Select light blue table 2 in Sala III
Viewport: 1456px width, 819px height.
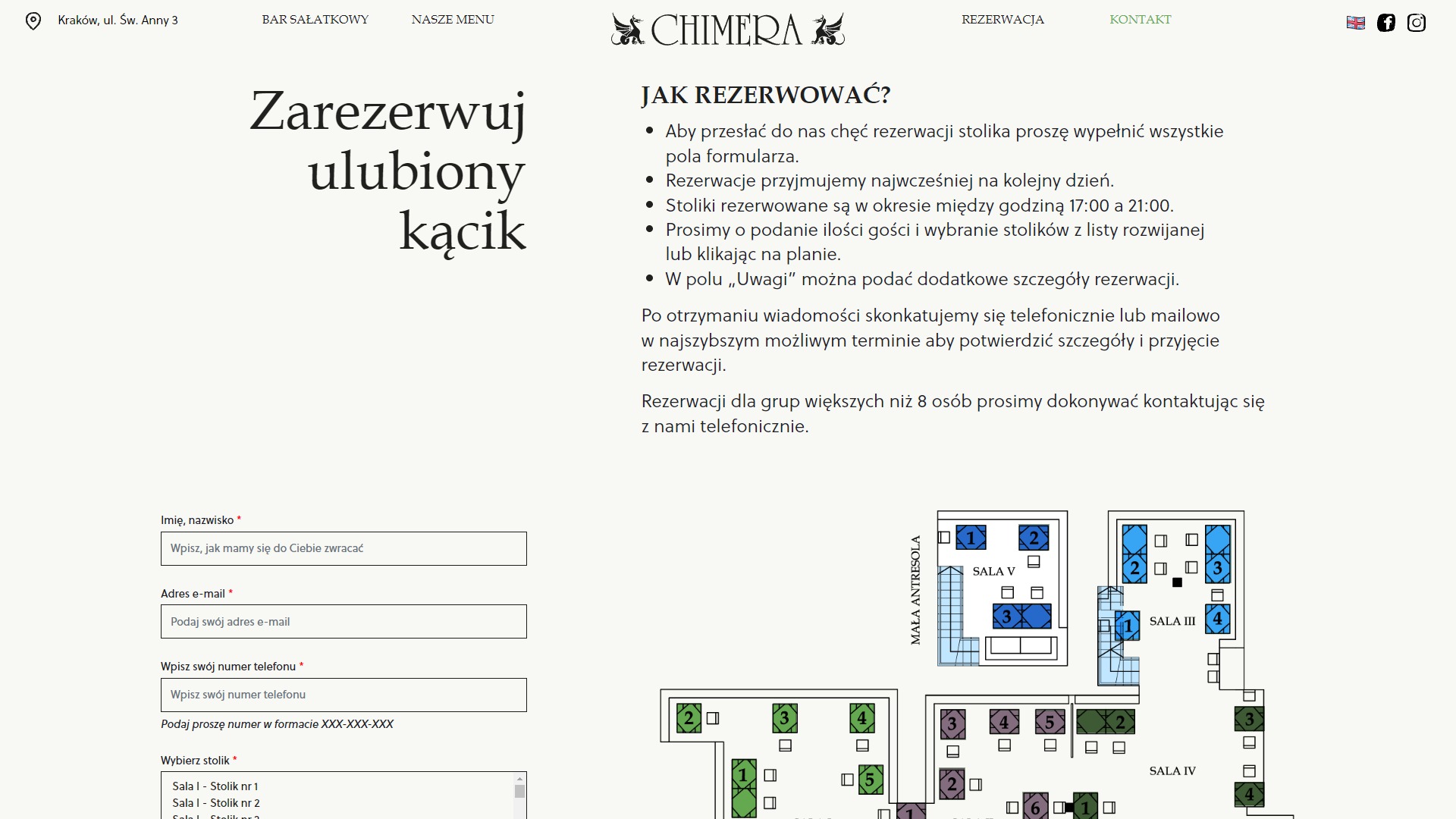click(1134, 554)
